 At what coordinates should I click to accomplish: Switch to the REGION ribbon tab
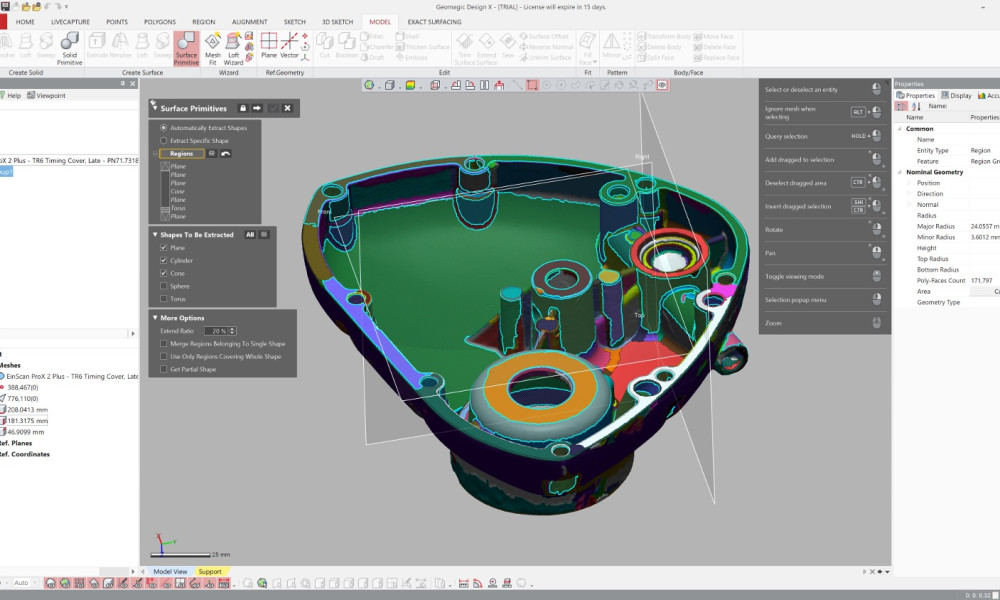click(203, 22)
